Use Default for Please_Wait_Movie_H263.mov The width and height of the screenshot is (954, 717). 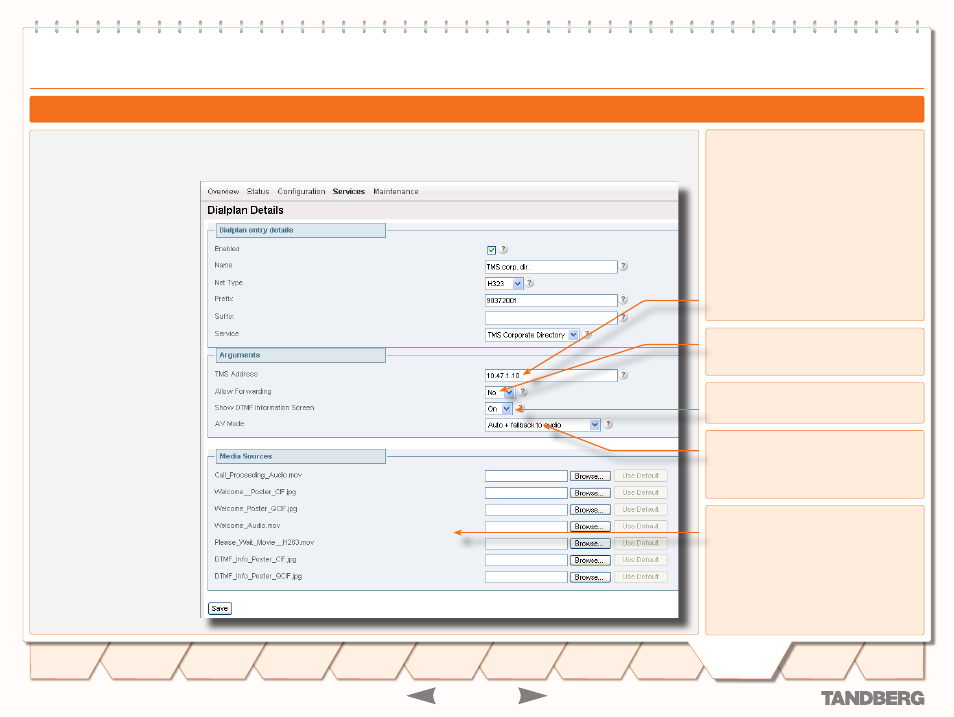click(641, 543)
